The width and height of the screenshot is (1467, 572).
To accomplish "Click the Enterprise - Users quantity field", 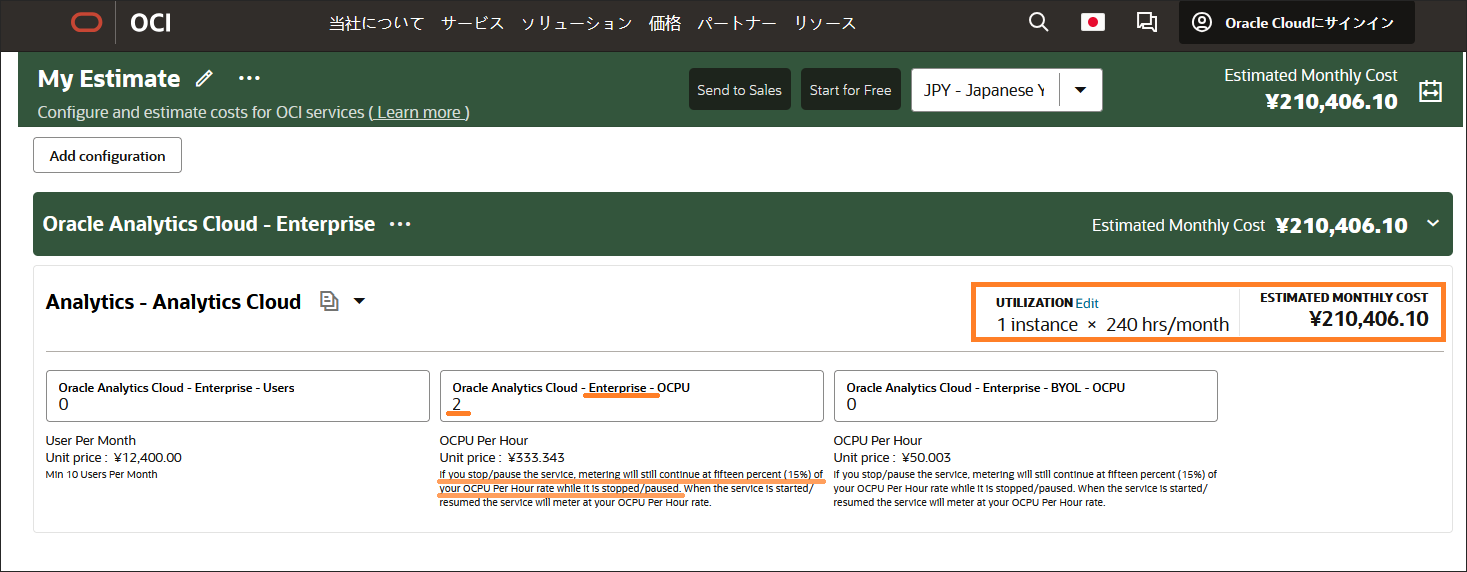I will 238,396.
